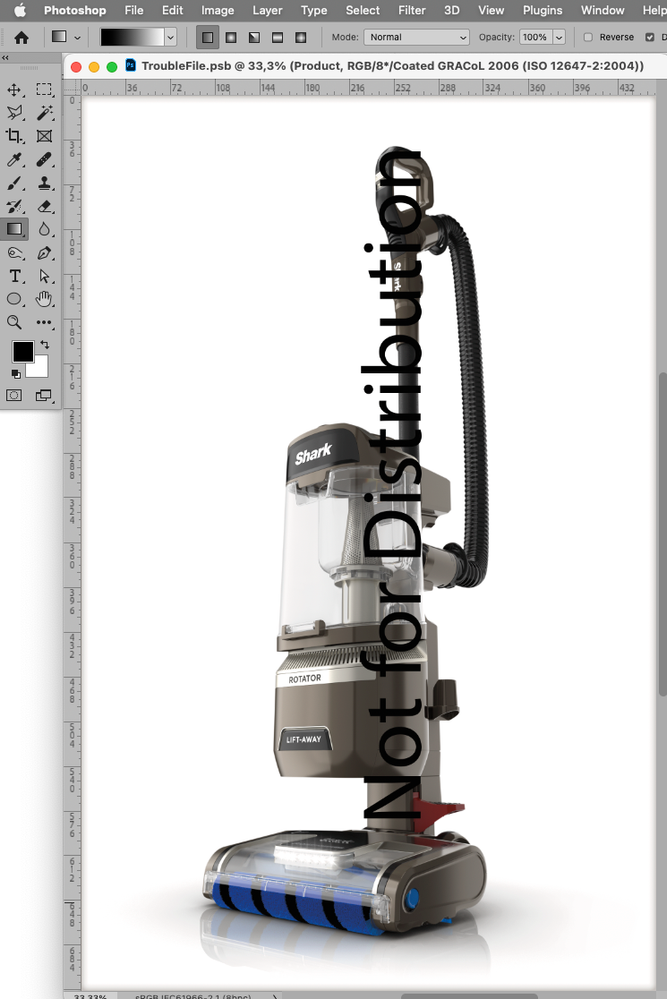Collapse the toolbar with double-arrow icon
The image size is (667, 999).
(x=6, y=57)
